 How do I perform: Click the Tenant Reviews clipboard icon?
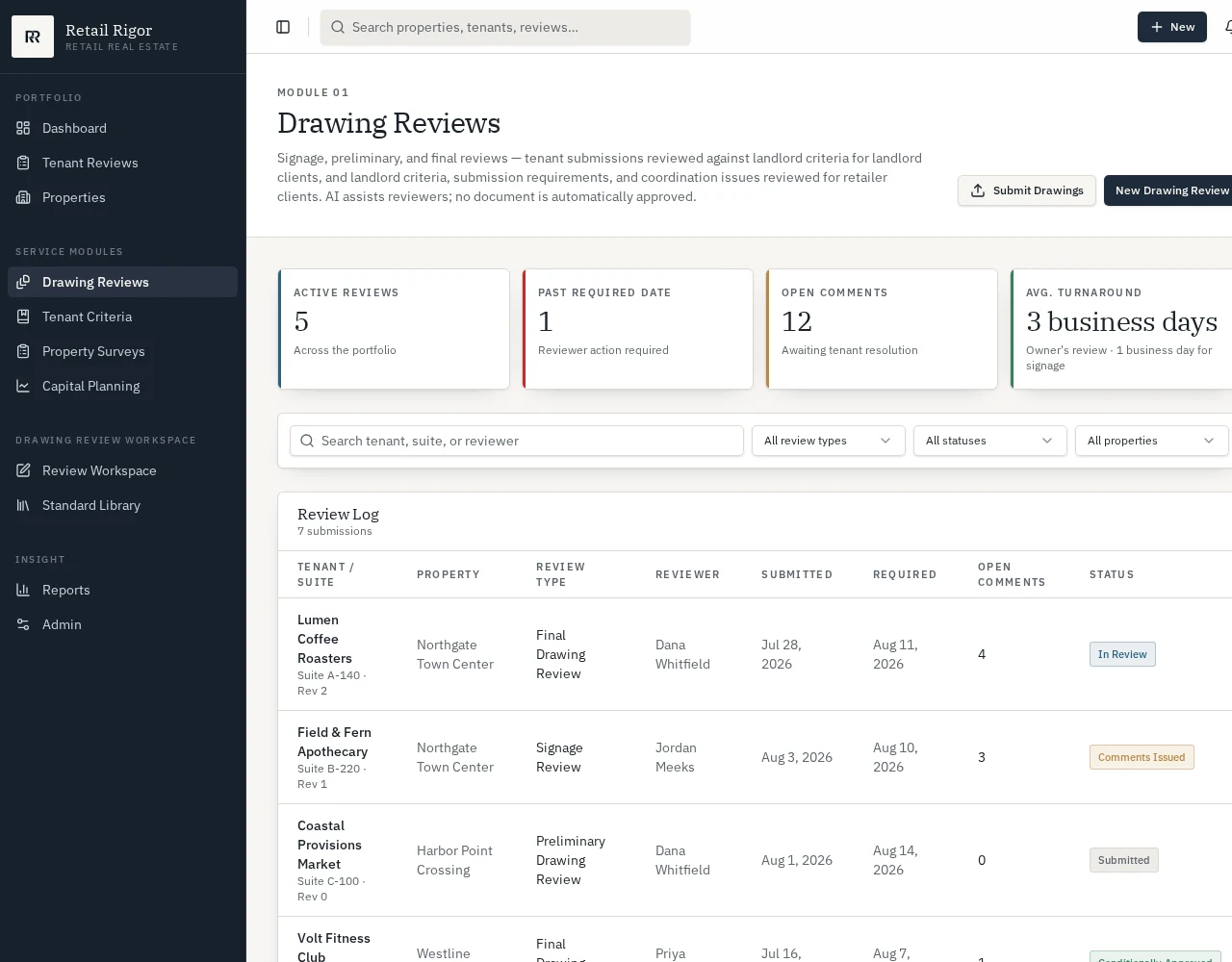(23, 163)
